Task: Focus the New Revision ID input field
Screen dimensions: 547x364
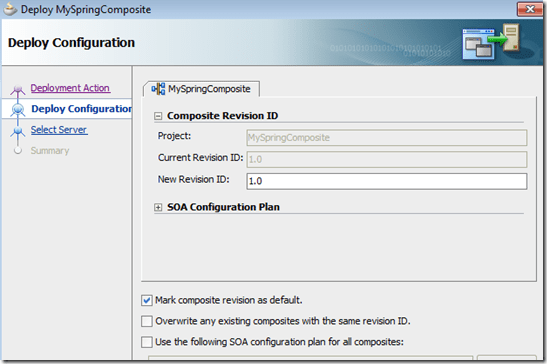Action: tap(387, 181)
